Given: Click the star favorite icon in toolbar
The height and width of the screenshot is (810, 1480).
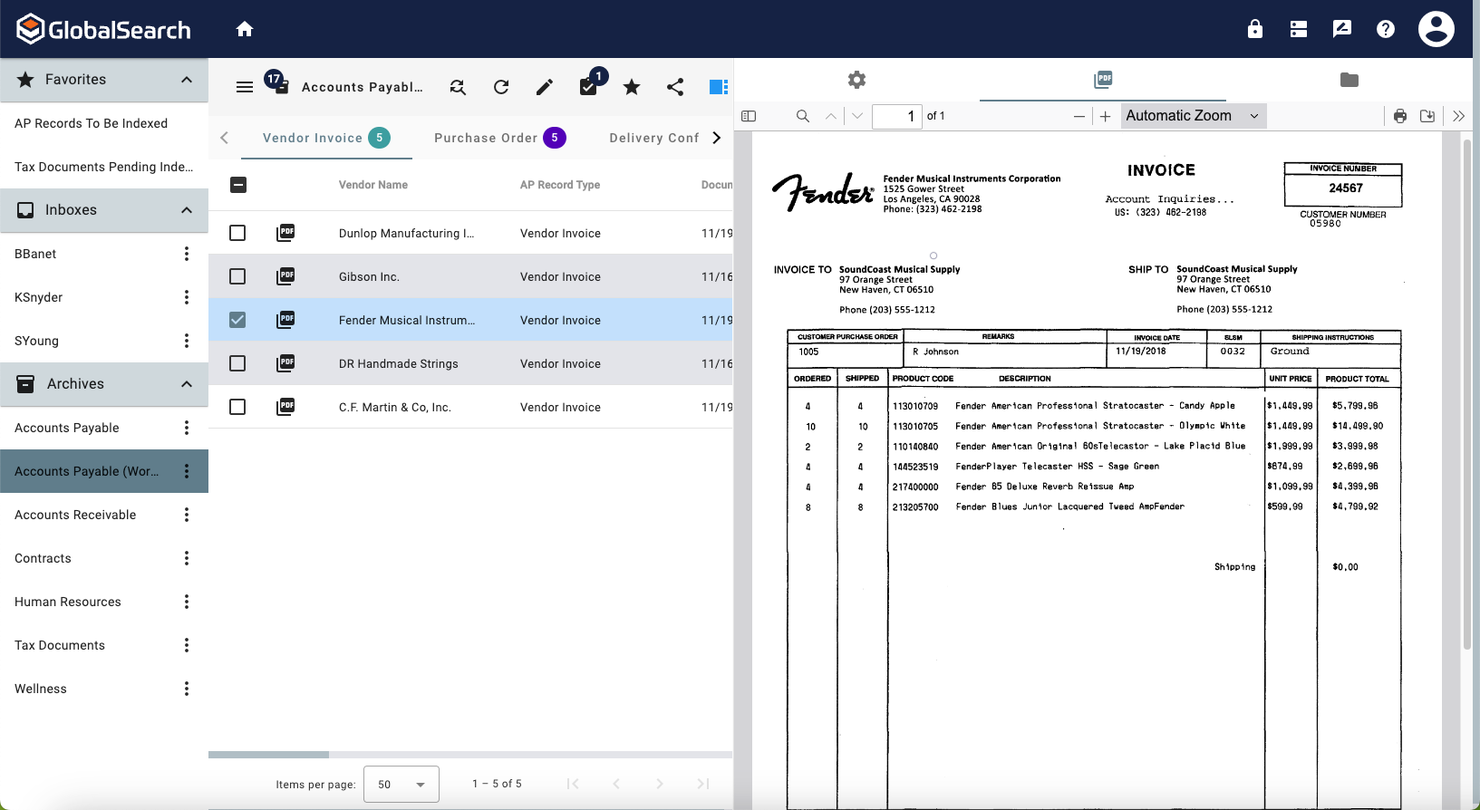Looking at the screenshot, I should click(x=631, y=87).
